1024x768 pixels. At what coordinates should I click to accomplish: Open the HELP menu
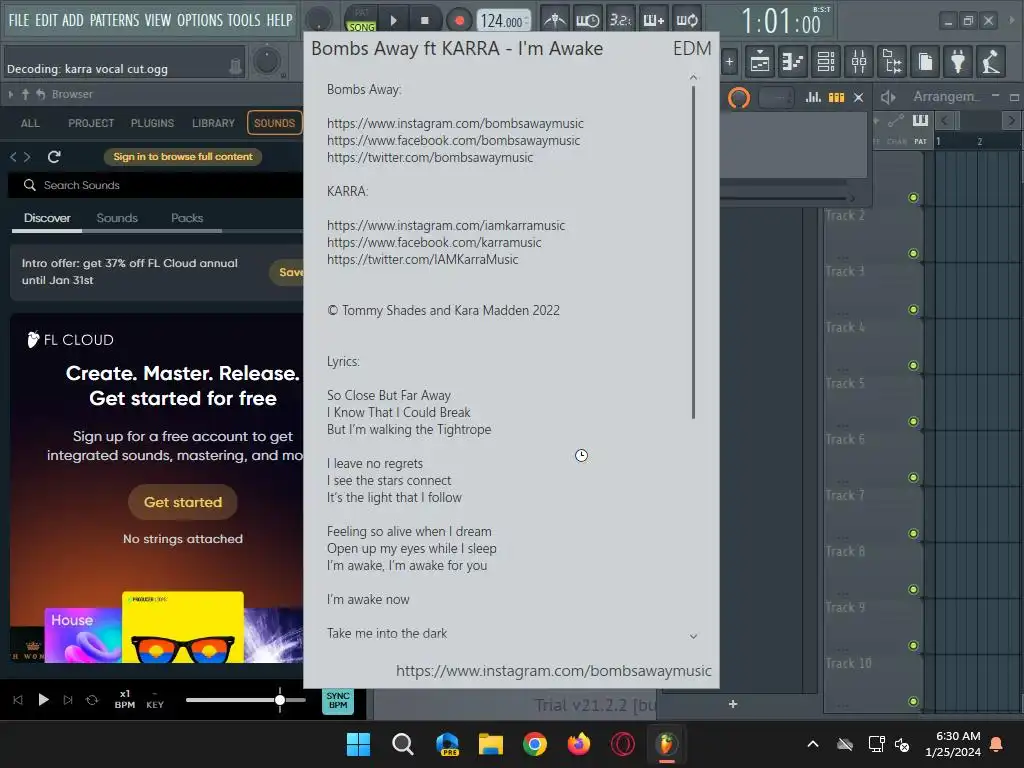280,20
